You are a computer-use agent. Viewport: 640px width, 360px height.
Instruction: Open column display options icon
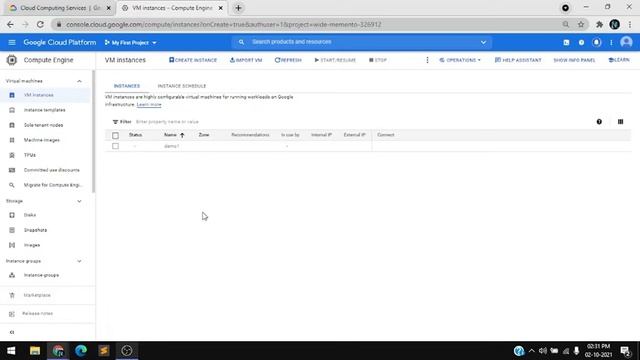pyautogui.click(x=620, y=122)
